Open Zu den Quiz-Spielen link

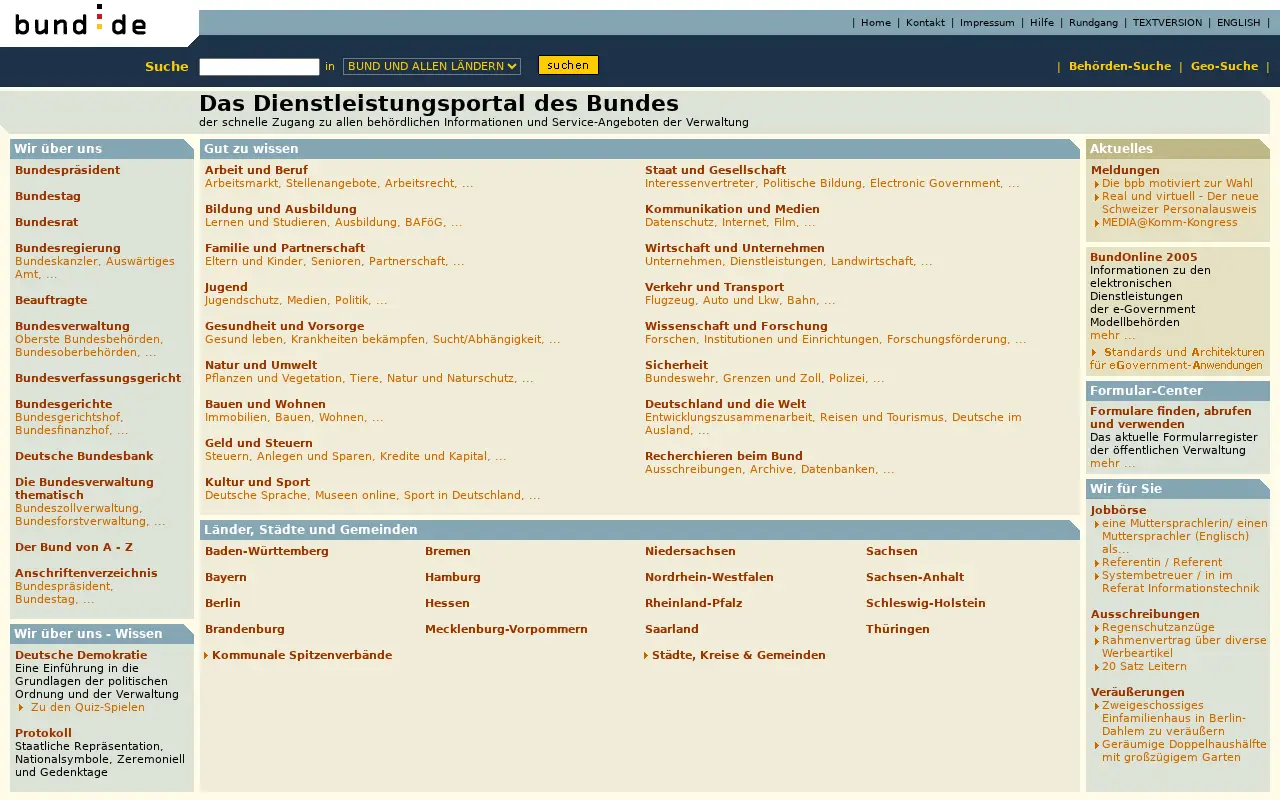[x=88, y=708]
